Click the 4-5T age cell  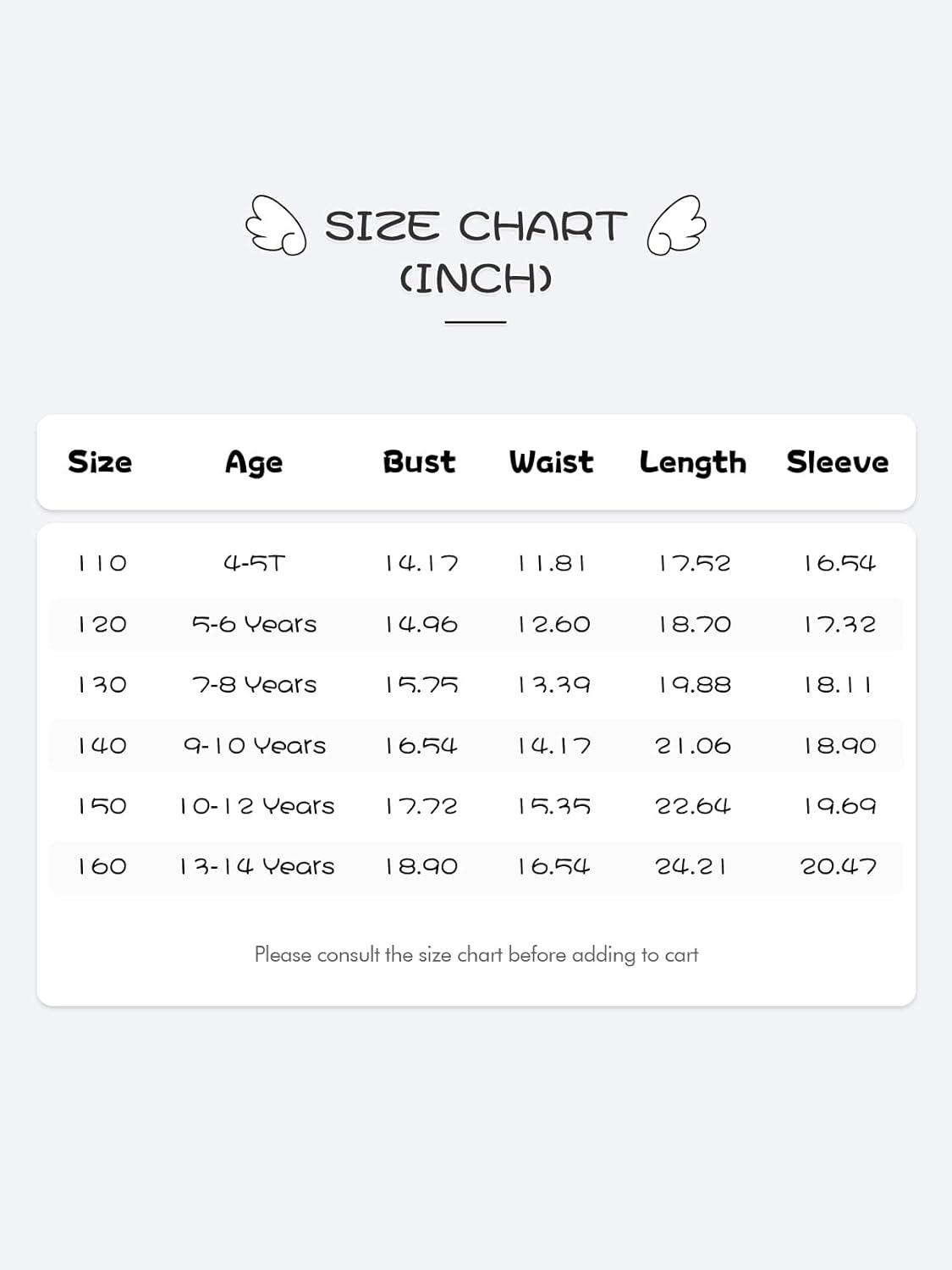(254, 564)
